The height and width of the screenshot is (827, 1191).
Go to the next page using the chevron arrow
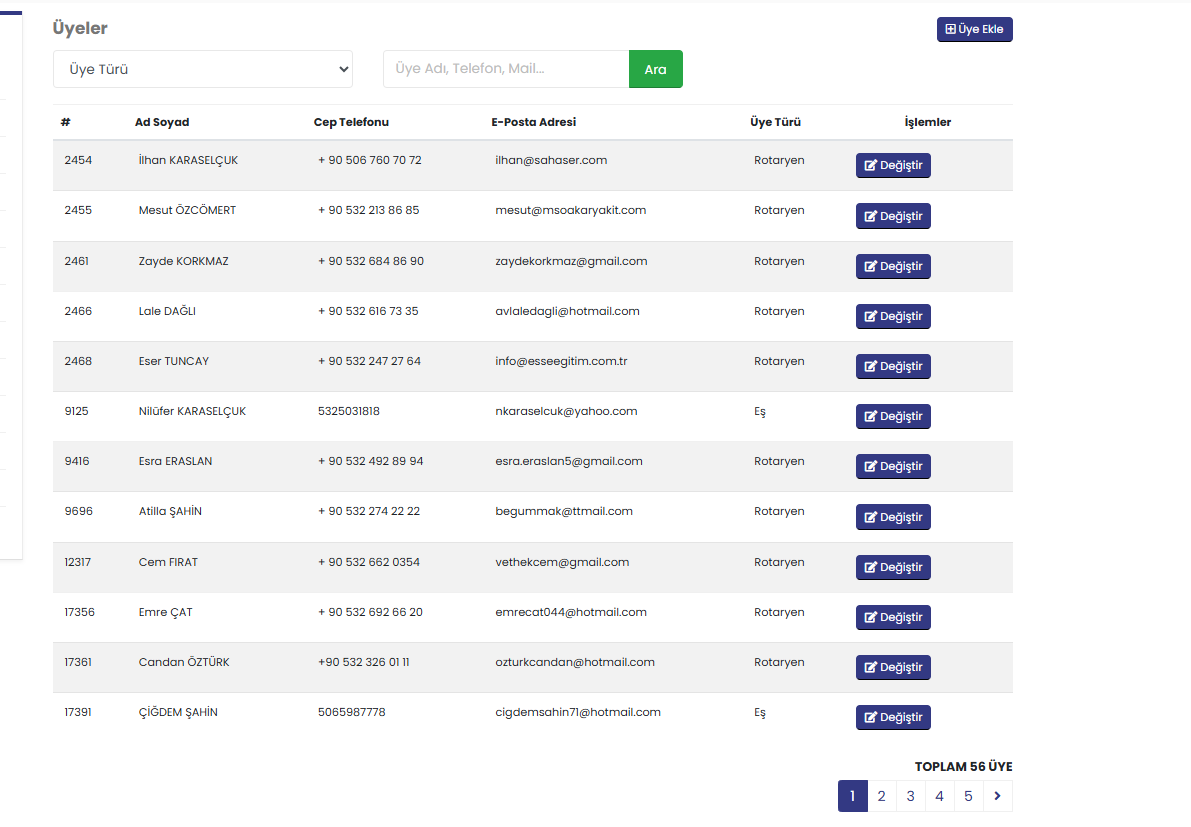pos(998,796)
